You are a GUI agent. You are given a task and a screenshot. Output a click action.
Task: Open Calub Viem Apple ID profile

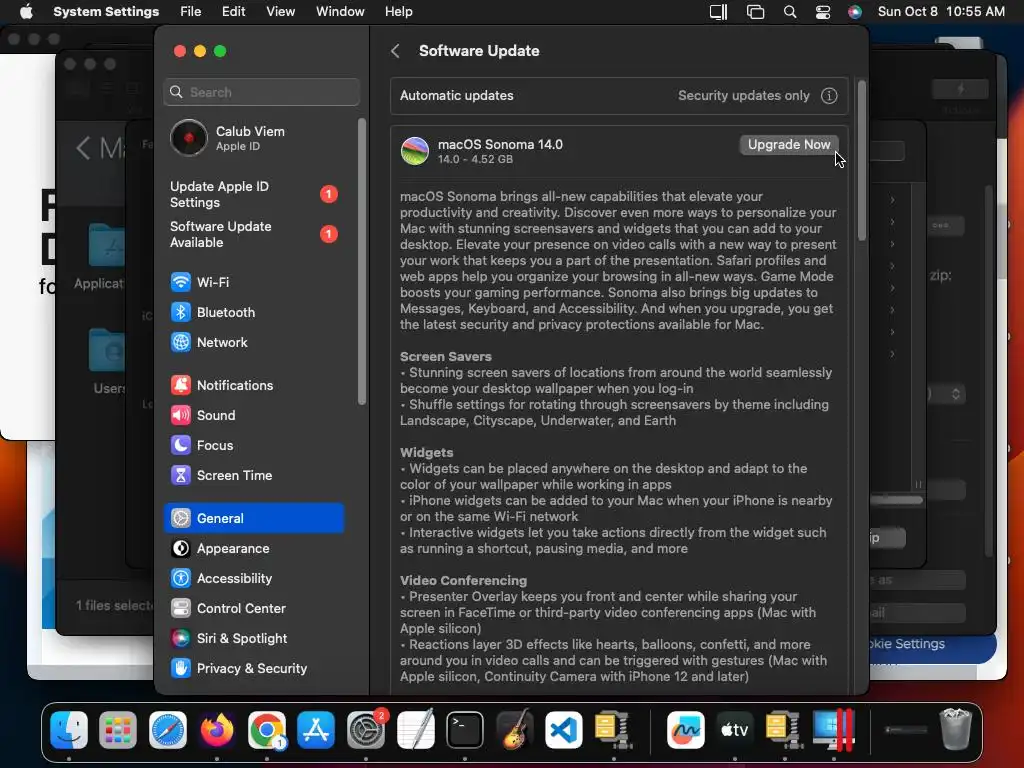(255, 138)
